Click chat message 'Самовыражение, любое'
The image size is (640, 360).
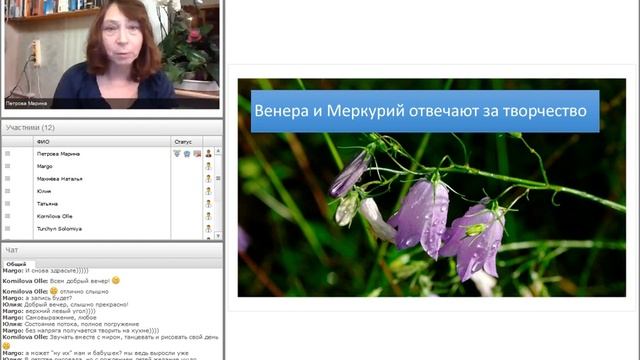[61, 318]
